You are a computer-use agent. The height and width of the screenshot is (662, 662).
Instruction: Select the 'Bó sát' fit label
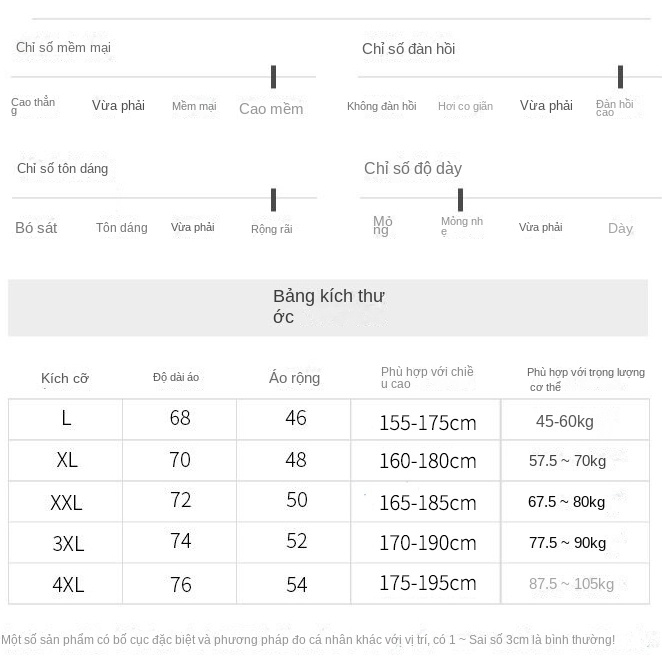pos(36,228)
